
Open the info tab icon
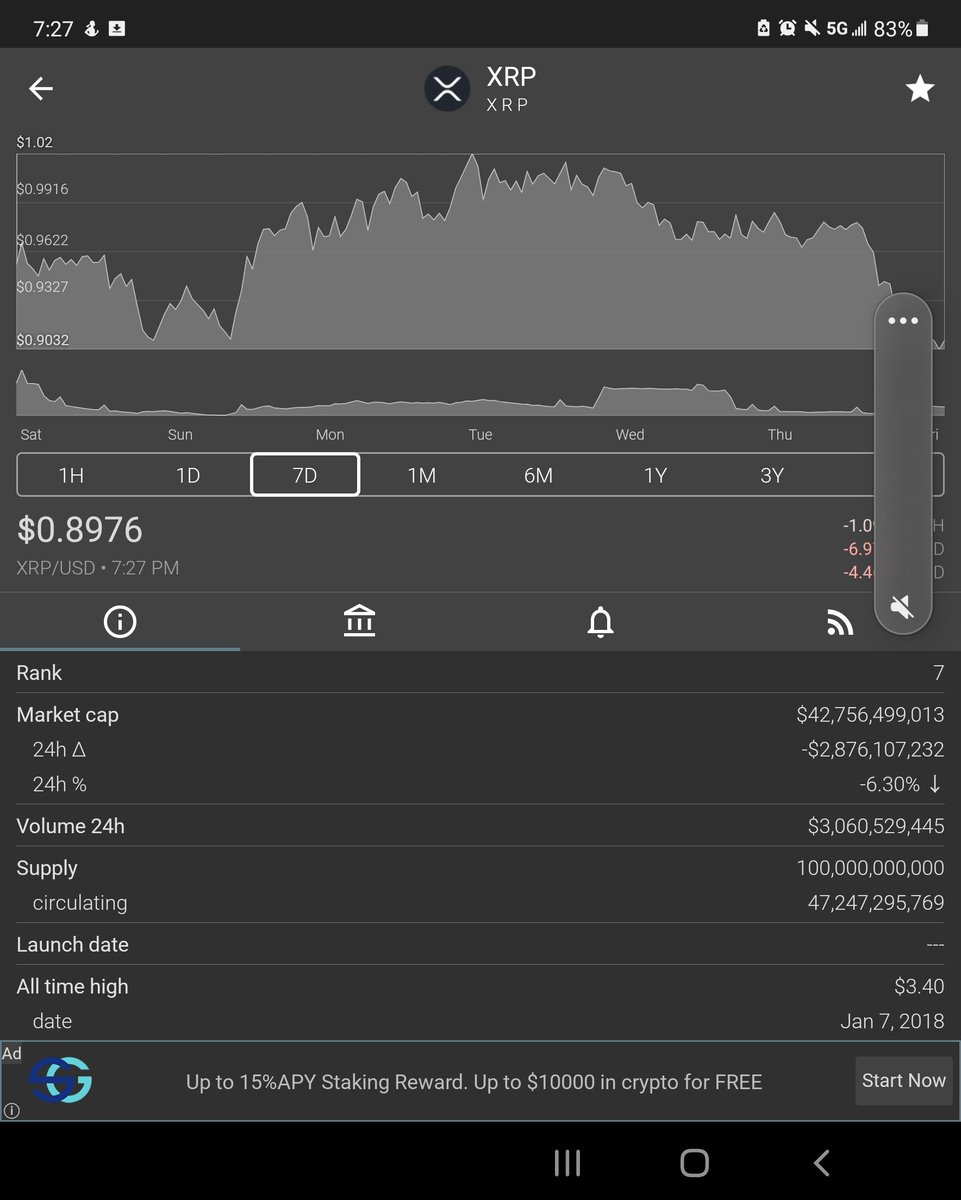[x=120, y=622]
